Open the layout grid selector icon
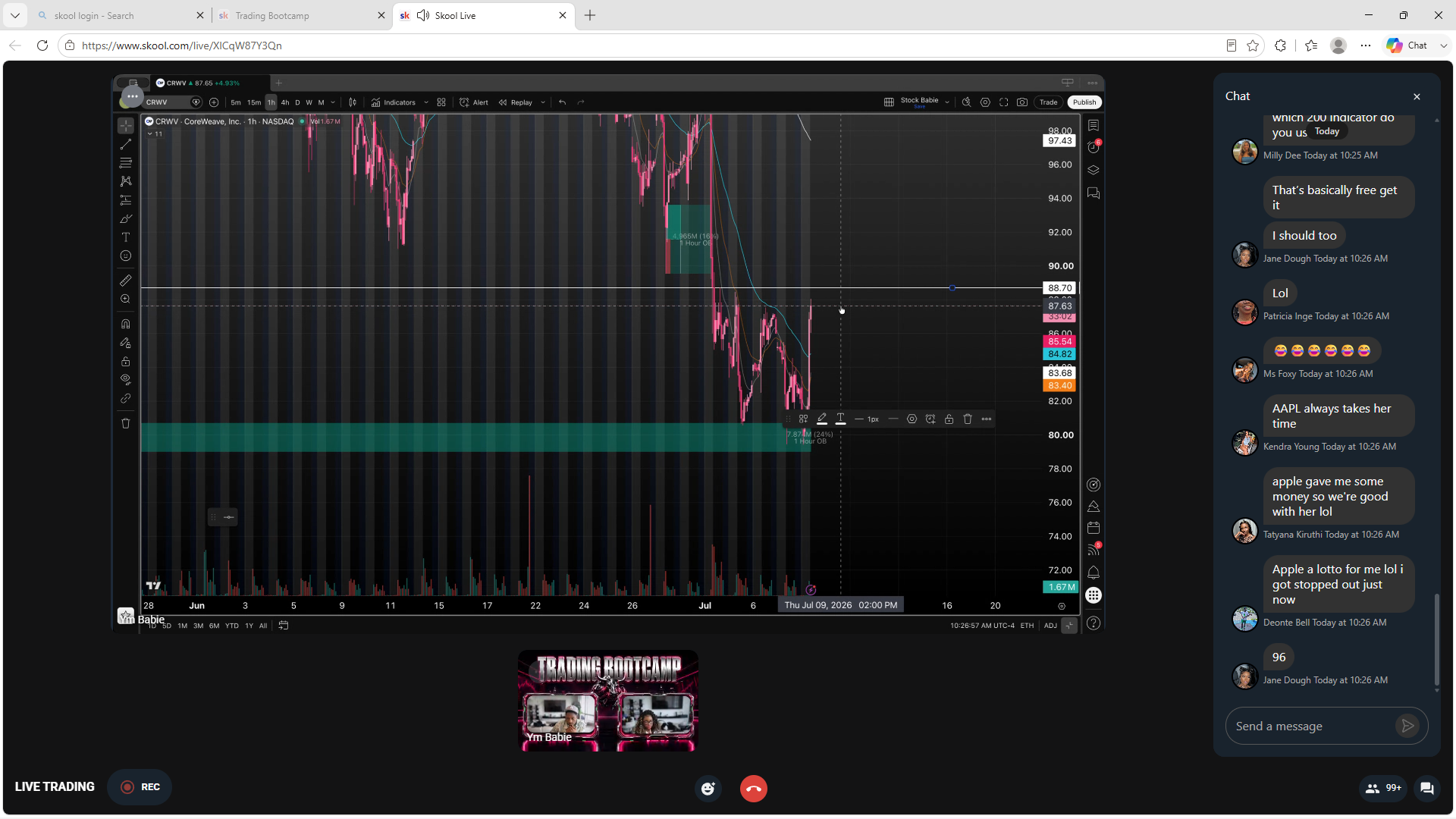 point(889,102)
